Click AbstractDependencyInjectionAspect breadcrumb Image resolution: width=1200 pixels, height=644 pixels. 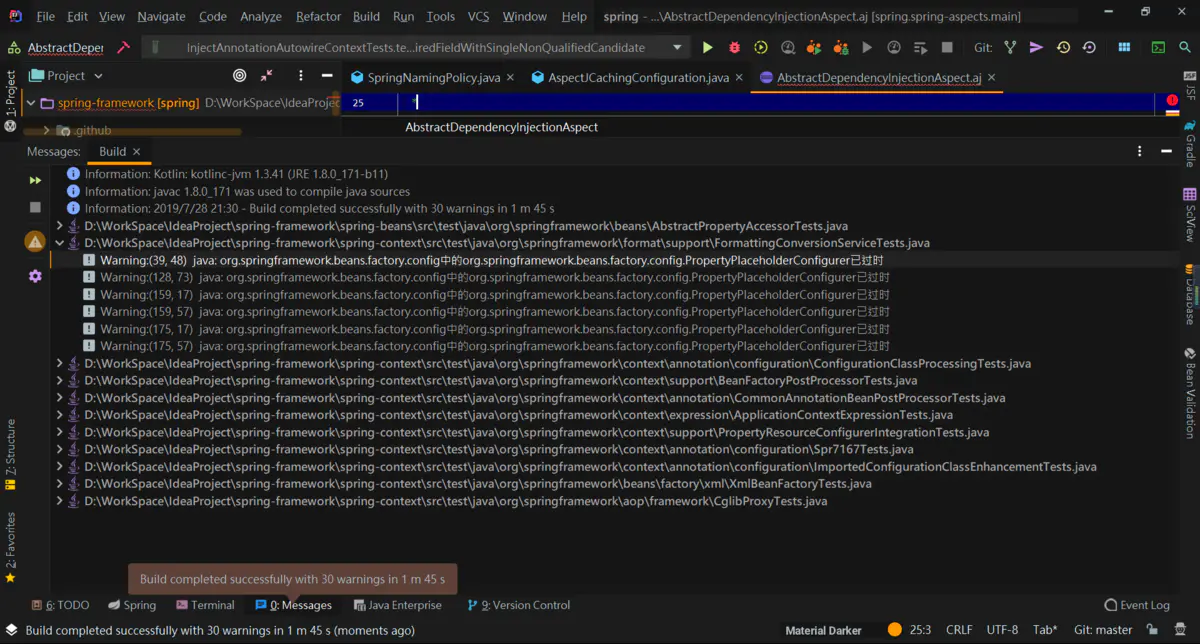click(x=501, y=127)
